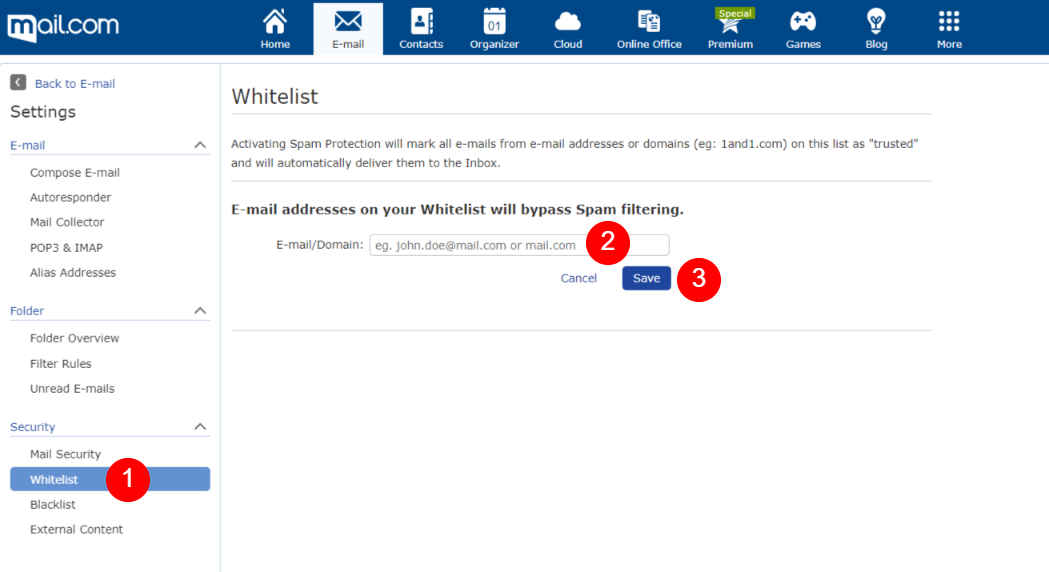The height and width of the screenshot is (572, 1049).
Task: Switch to the E-mail tab
Action: pyautogui.click(x=348, y=28)
